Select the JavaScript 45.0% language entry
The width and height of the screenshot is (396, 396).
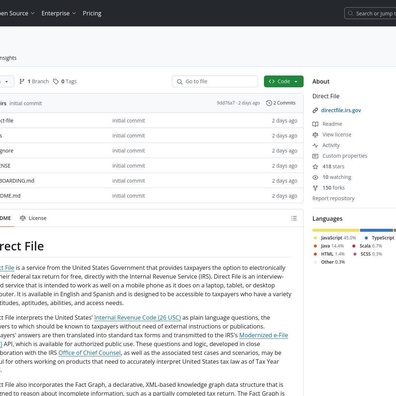click(x=335, y=238)
